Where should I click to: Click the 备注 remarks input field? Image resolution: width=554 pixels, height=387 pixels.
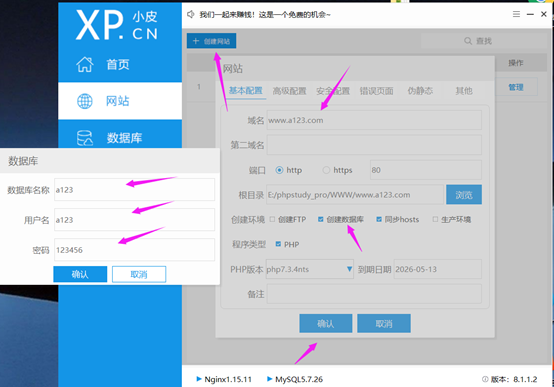pyautogui.click(x=374, y=294)
